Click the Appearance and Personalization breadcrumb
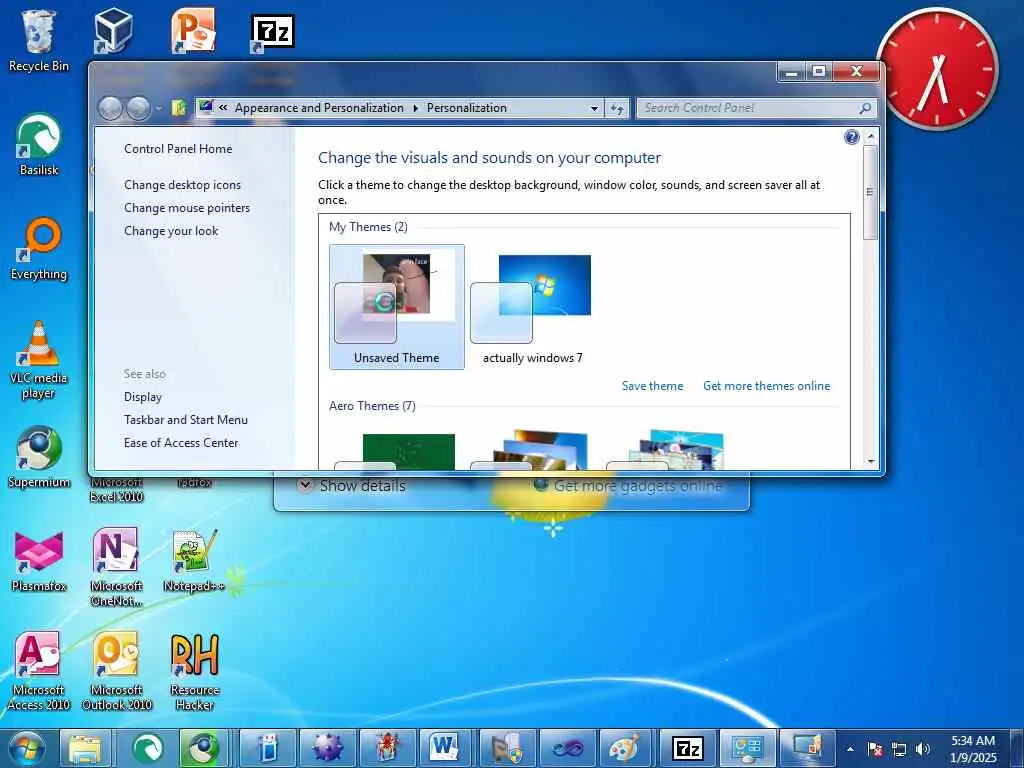Viewport: 1024px width, 768px height. click(319, 108)
